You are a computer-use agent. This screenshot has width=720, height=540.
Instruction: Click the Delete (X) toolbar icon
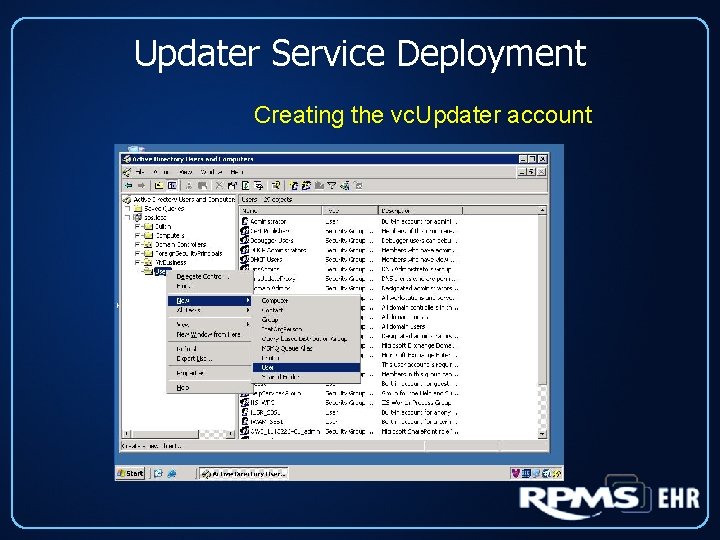(x=219, y=186)
